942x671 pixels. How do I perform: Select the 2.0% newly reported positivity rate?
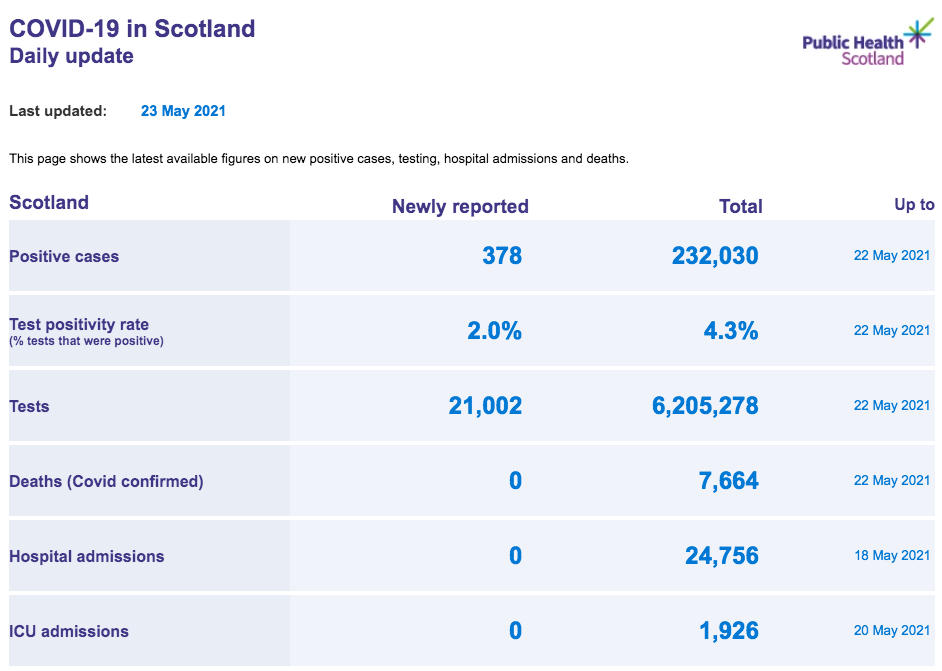click(x=494, y=331)
